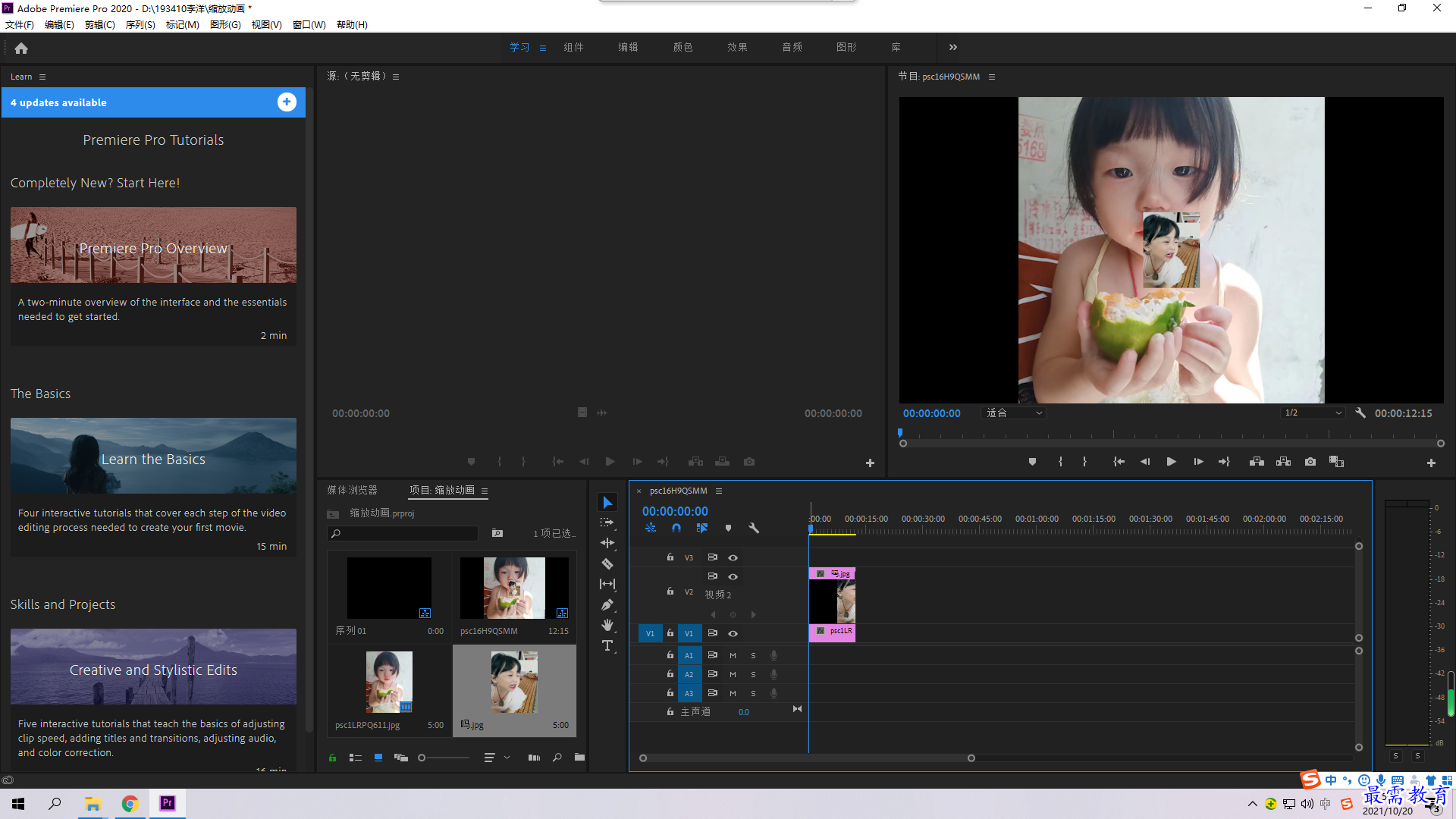Switch to 效果 workspace tab
1456x819 pixels.
tap(737, 47)
